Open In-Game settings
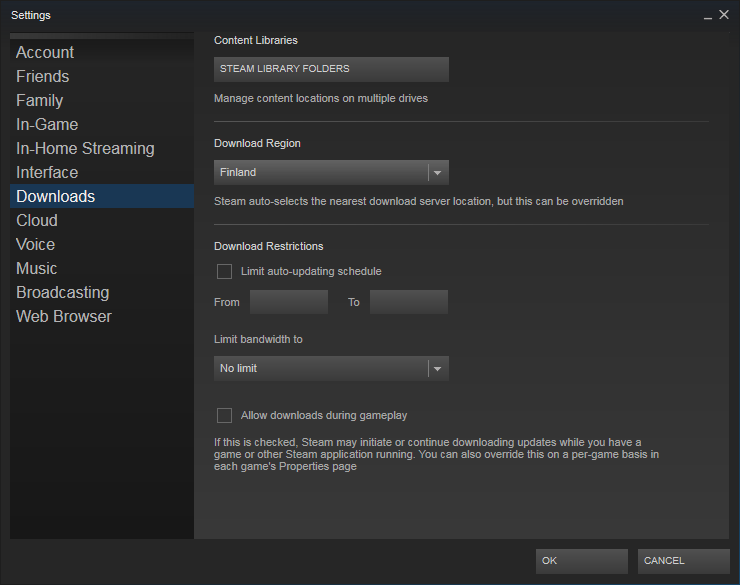This screenshot has height=585, width=740. coord(101,125)
